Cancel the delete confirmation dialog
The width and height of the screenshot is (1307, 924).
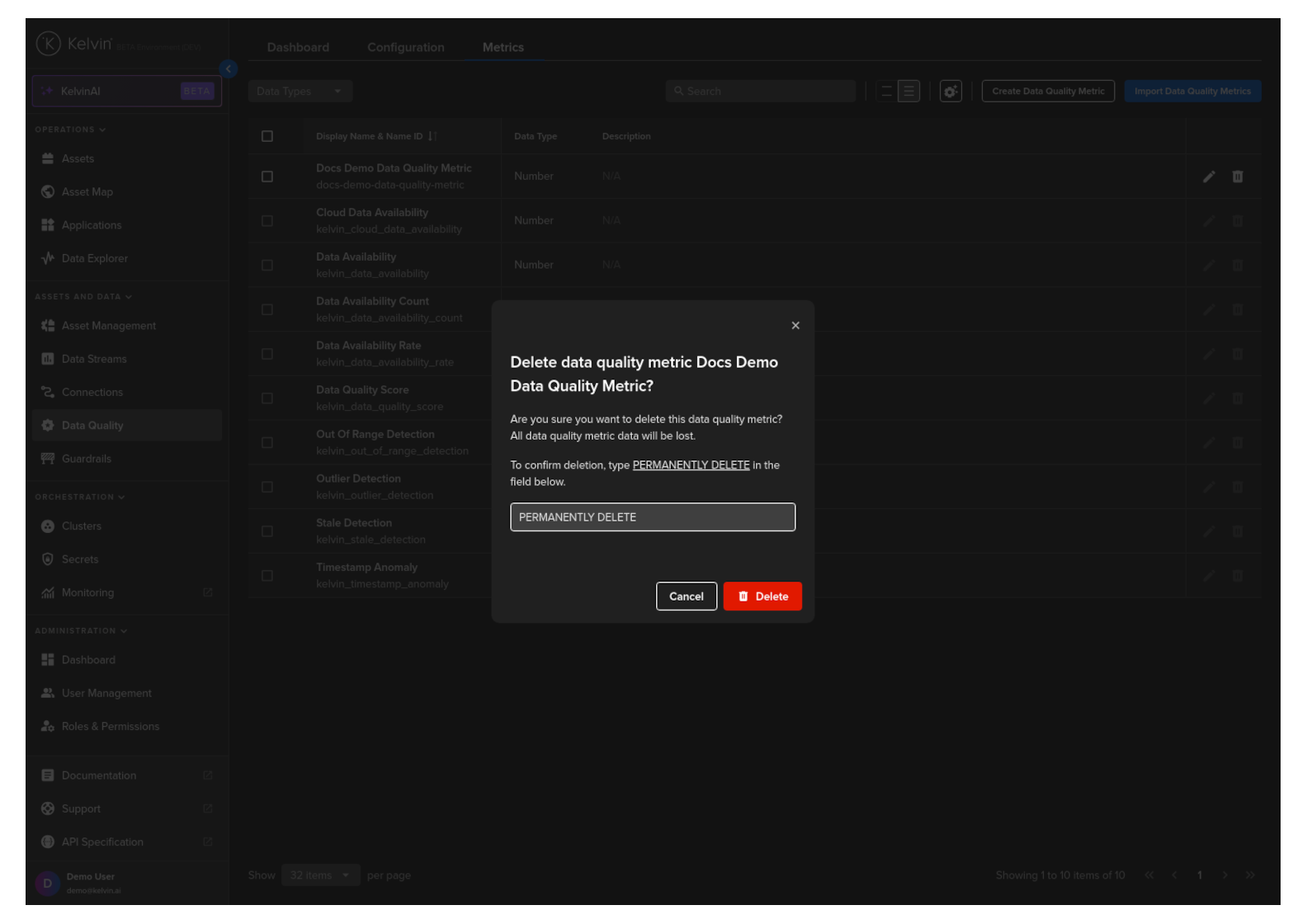pos(686,596)
